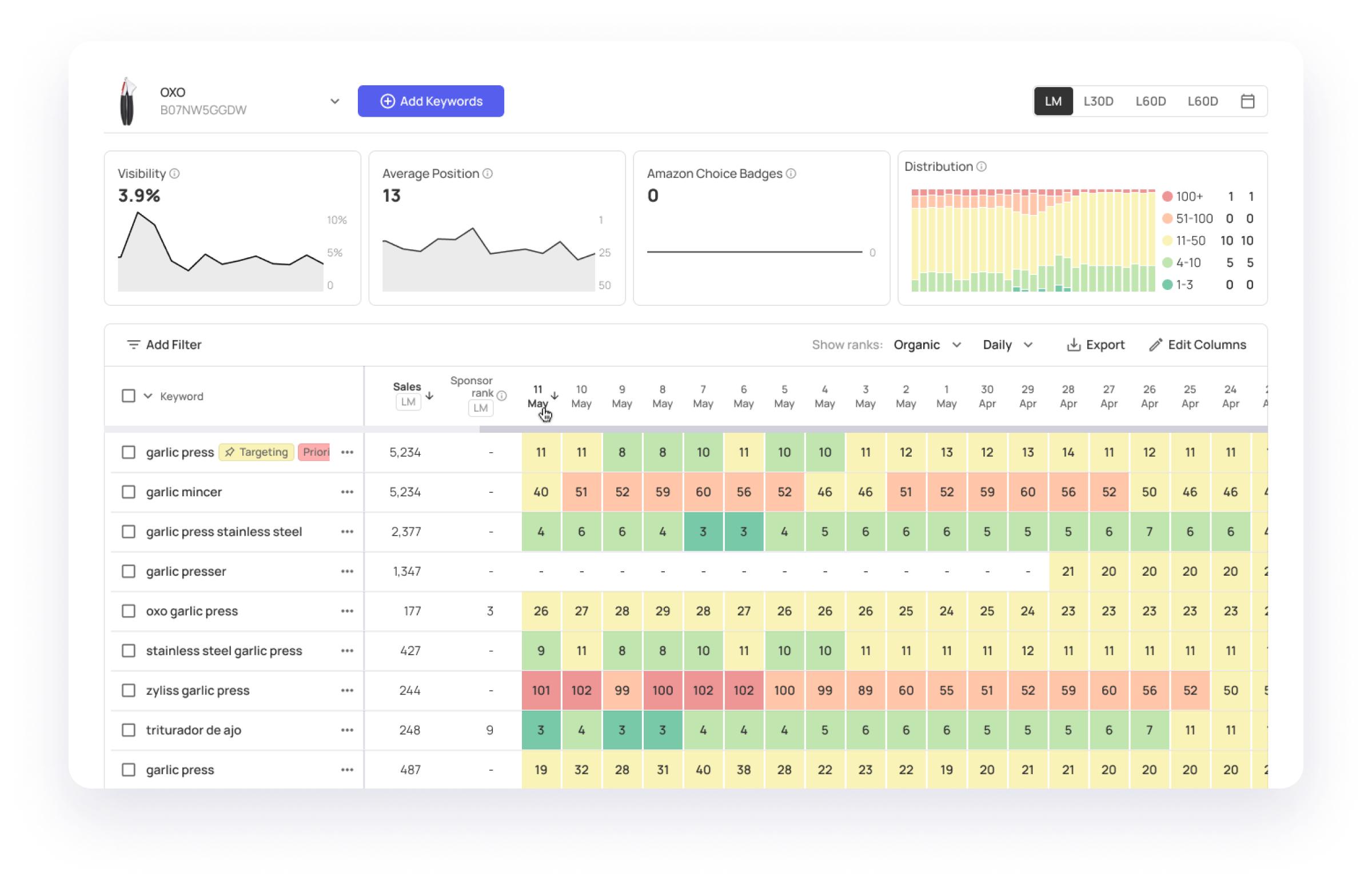
Task: Click the 51-100 distribution legend swatch
Action: point(1167,218)
